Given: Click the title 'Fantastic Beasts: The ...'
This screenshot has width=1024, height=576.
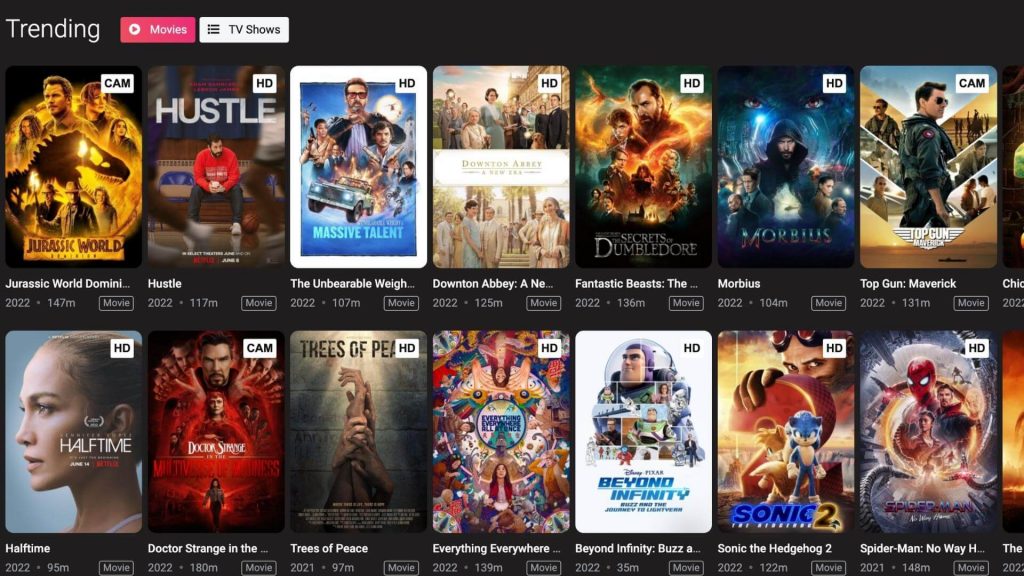Looking at the screenshot, I should pyautogui.click(x=636, y=283).
